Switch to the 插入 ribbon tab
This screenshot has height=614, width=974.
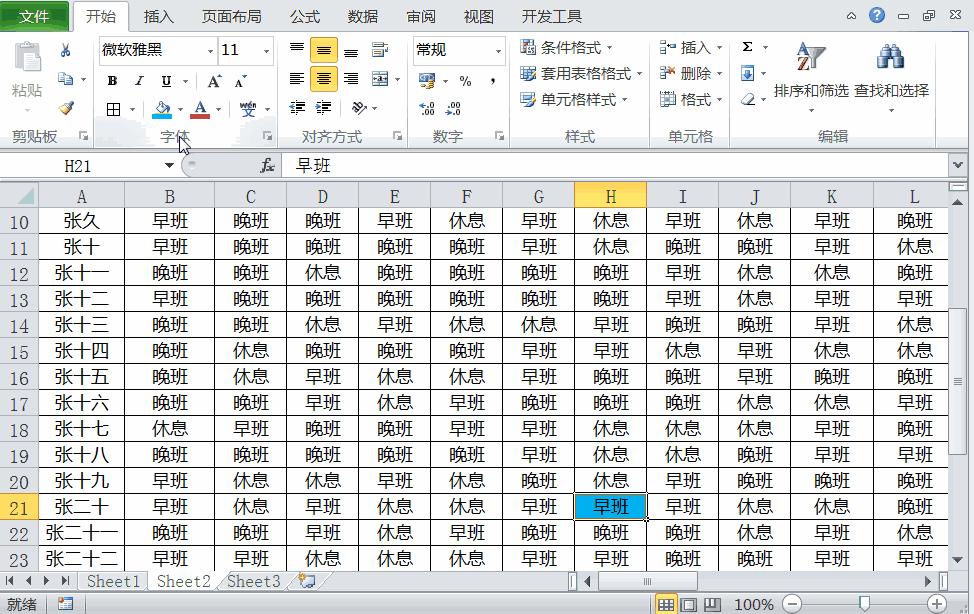point(161,16)
